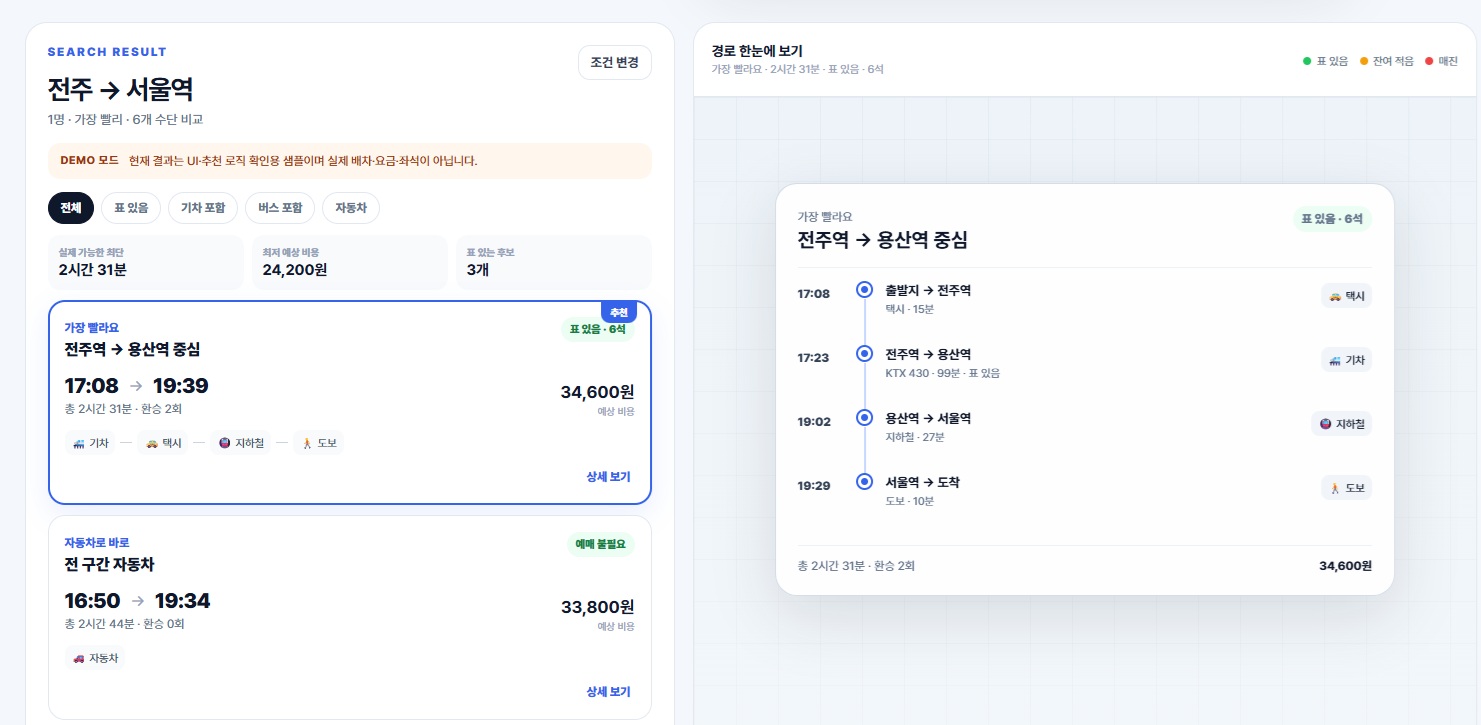Screen dimensions: 1481x725
Task: Click the 최저 예상 비용 24,200원 stat
Action: click(x=350, y=262)
